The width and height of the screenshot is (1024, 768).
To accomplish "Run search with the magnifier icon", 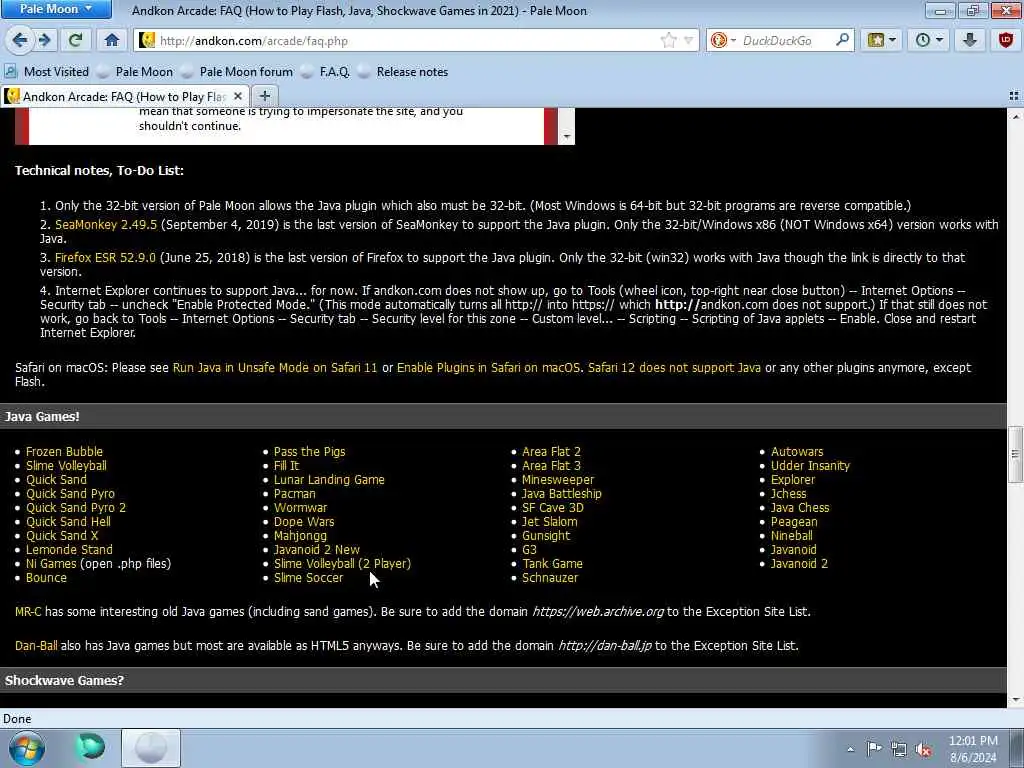I will (x=842, y=40).
